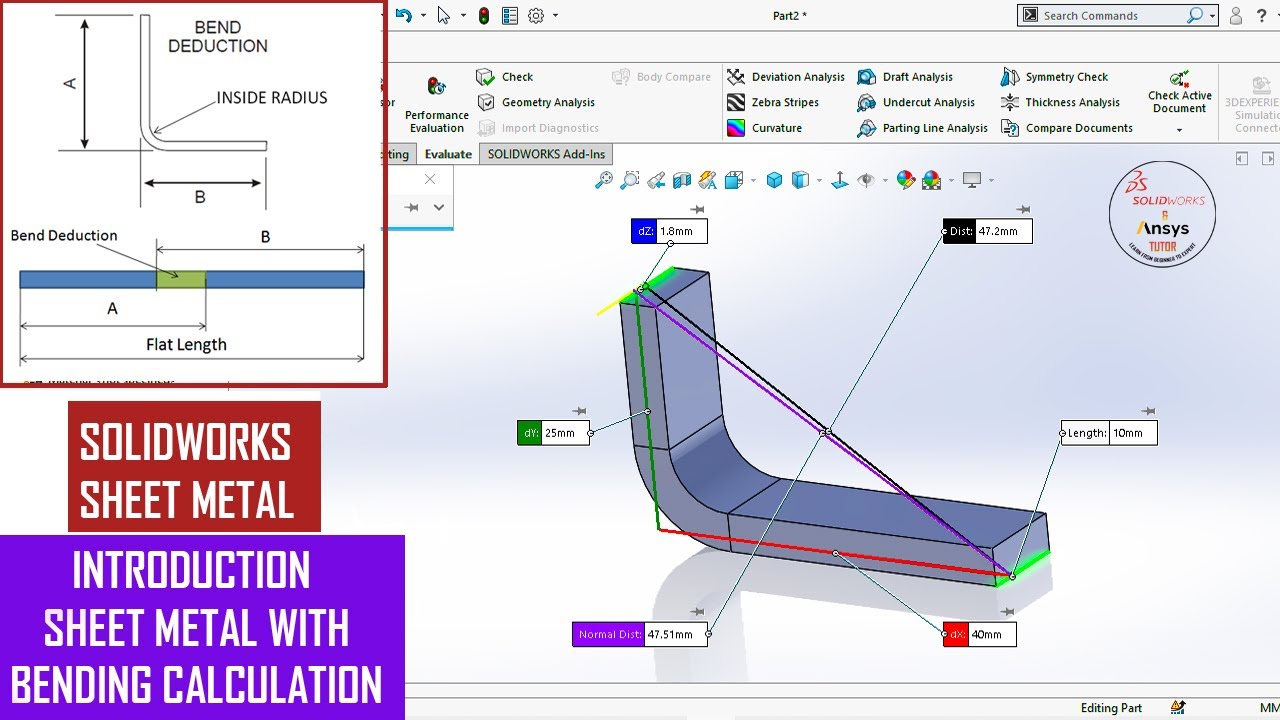Run Symmetry Check
This screenshot has height=720, width=1280.
pos(1054,77)
